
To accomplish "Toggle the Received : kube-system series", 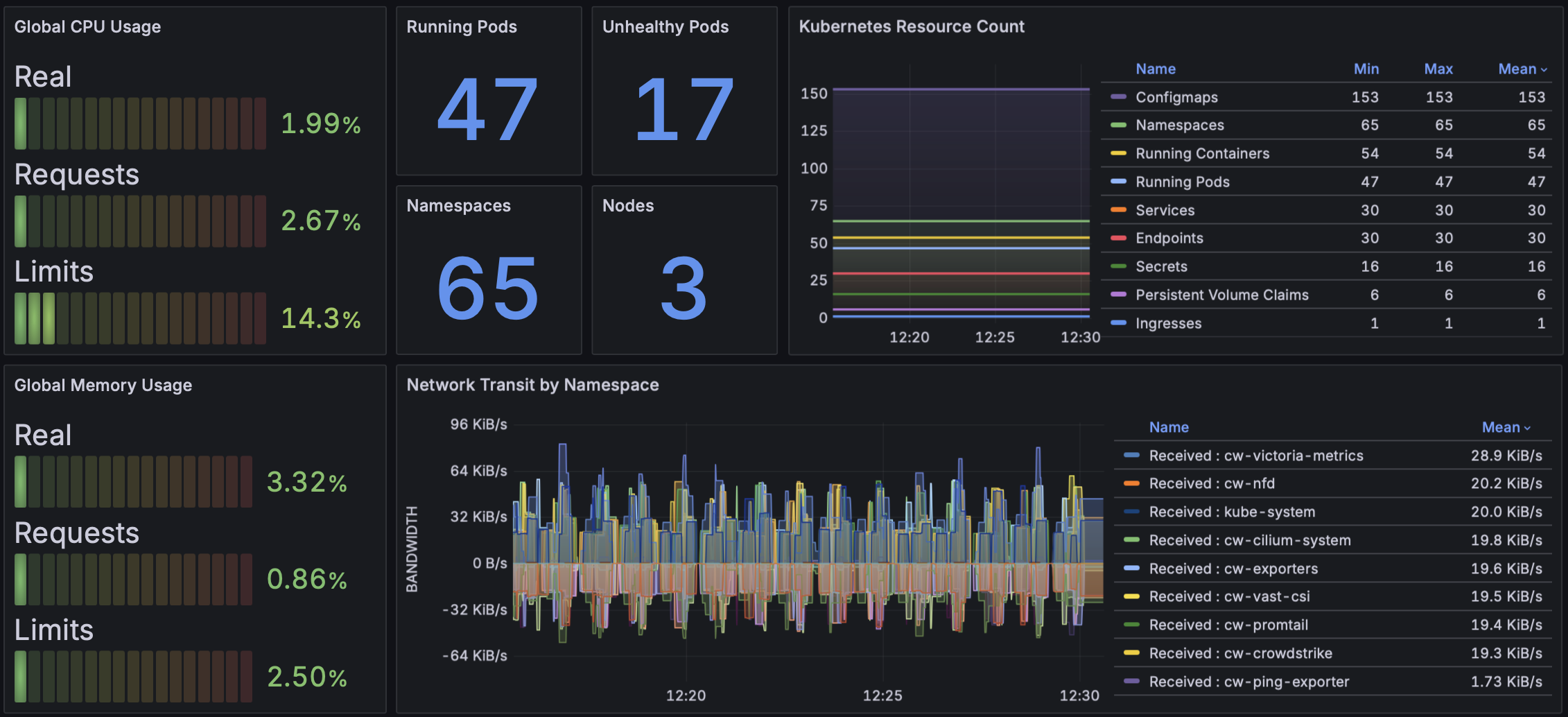I will 1231,512.
